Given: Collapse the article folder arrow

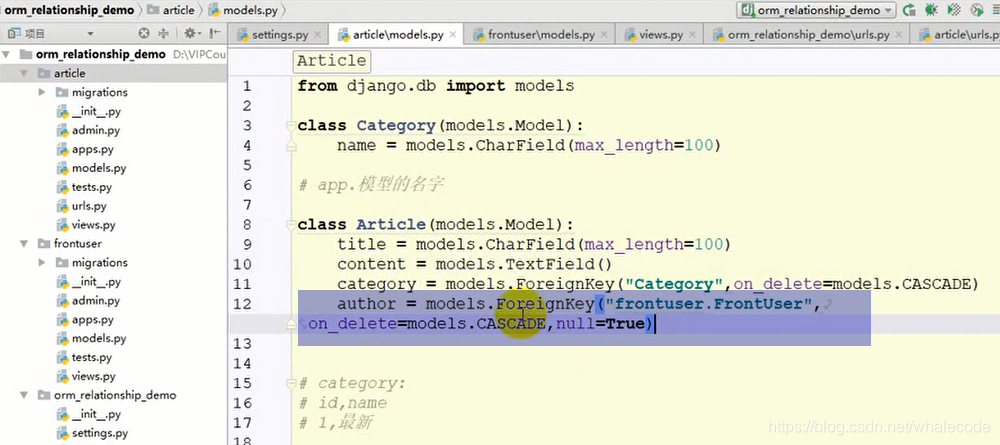Looking at the screenshot, I should point(24,73).
